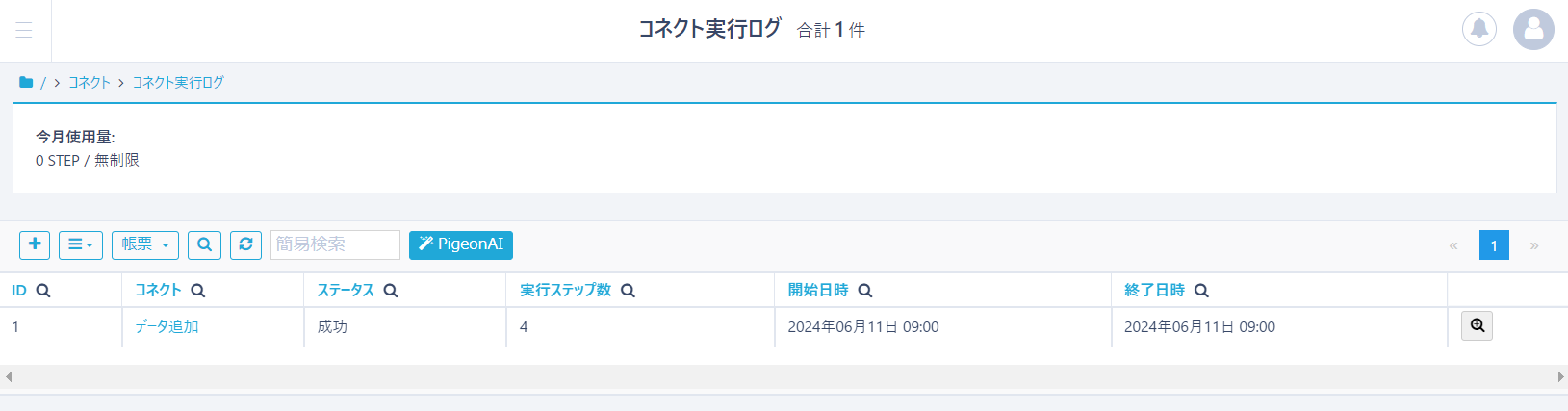Expand the list menu dropdown
The height and width of the screenshot is (411, 1568).
(x=81, y=244)
